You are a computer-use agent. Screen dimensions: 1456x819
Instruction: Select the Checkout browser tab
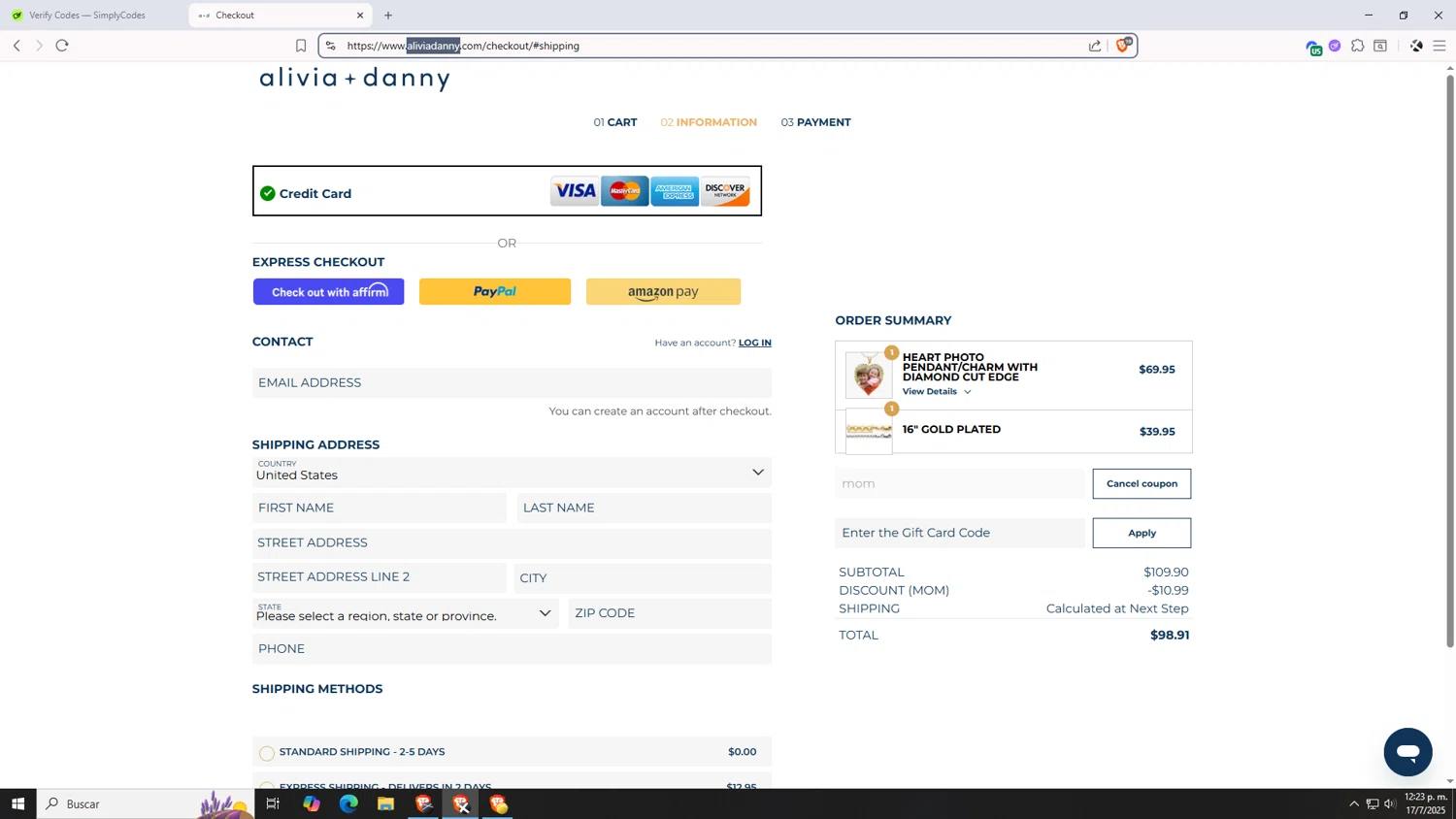click(x=281, y=16)
